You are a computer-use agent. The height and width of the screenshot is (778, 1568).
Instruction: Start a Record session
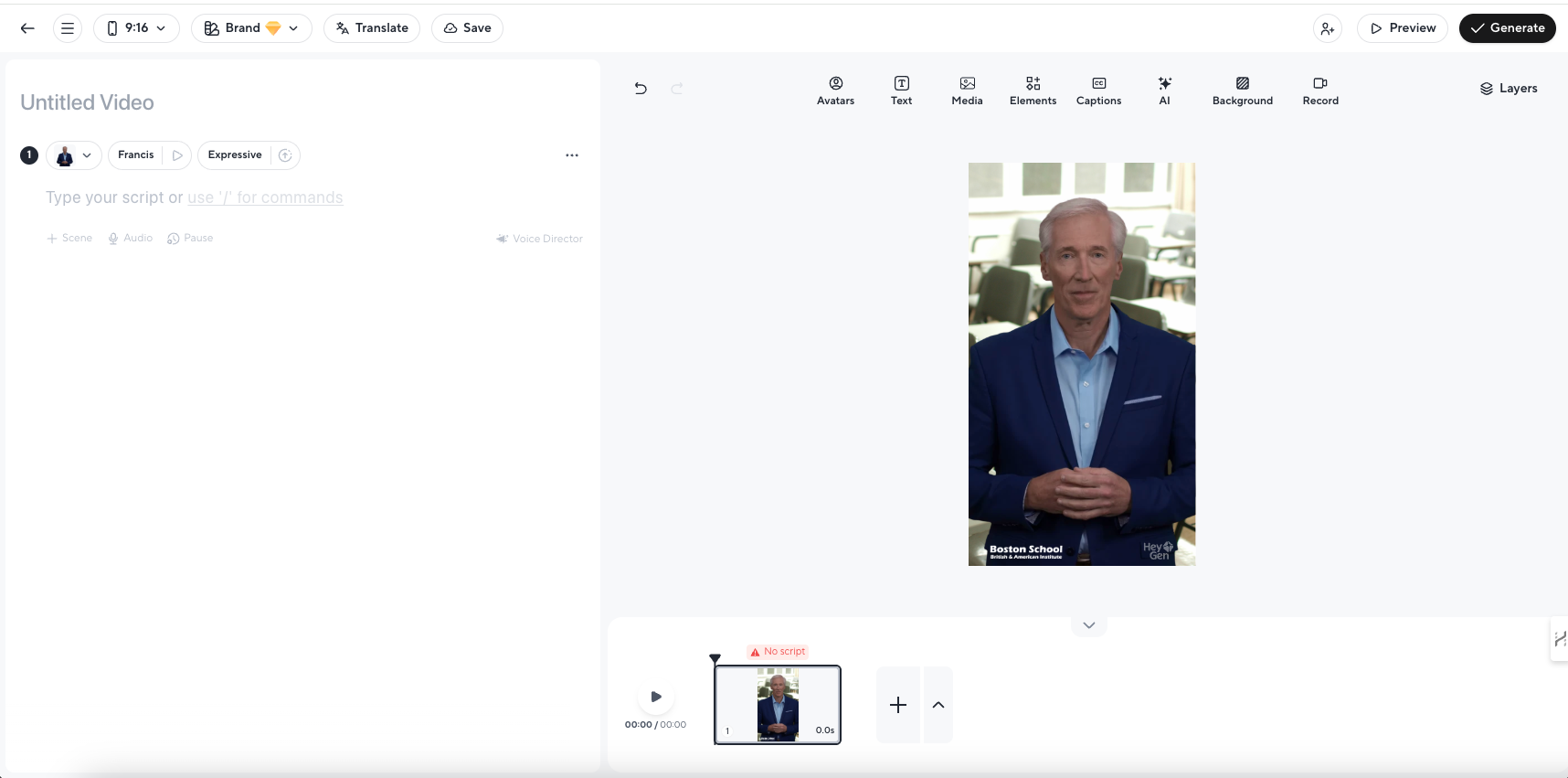(x=1320, y=91)
